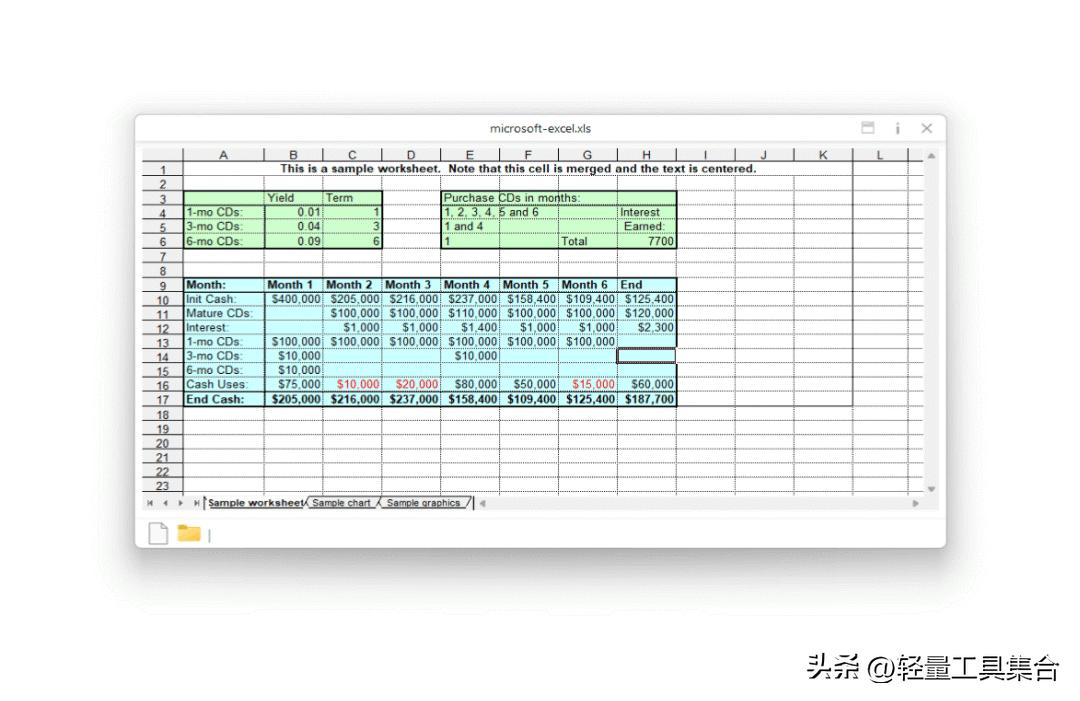Image resolution: width=1080 pixels, height=701 pixels.
Task: Select the 'Mature CDs:' label cell
Action: click(224, 313)
